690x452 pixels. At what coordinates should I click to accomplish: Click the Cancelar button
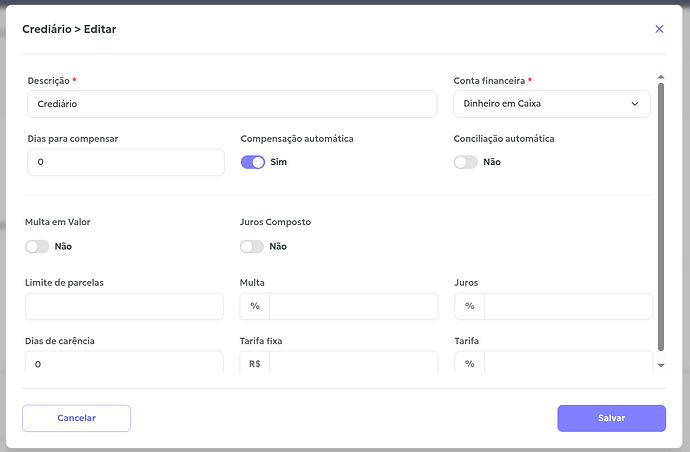77,418
